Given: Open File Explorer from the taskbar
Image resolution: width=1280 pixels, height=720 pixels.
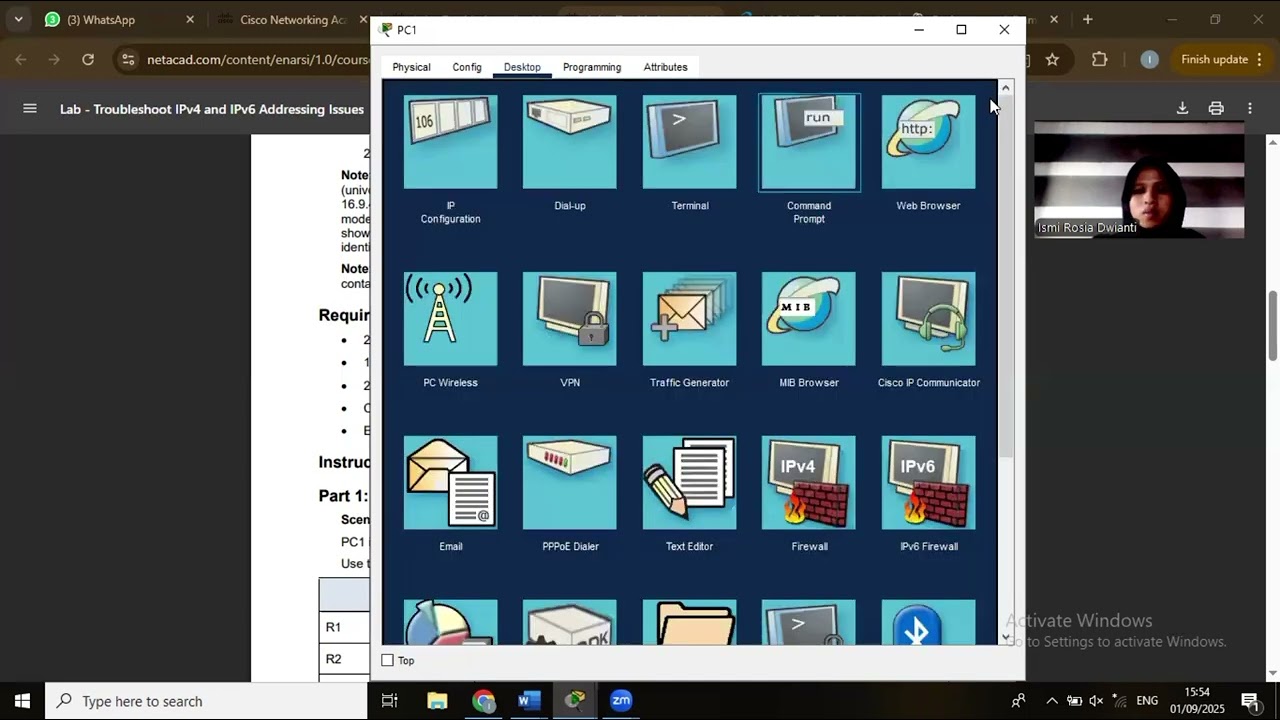Looking at the screenshot, I should tap(437, 700).
